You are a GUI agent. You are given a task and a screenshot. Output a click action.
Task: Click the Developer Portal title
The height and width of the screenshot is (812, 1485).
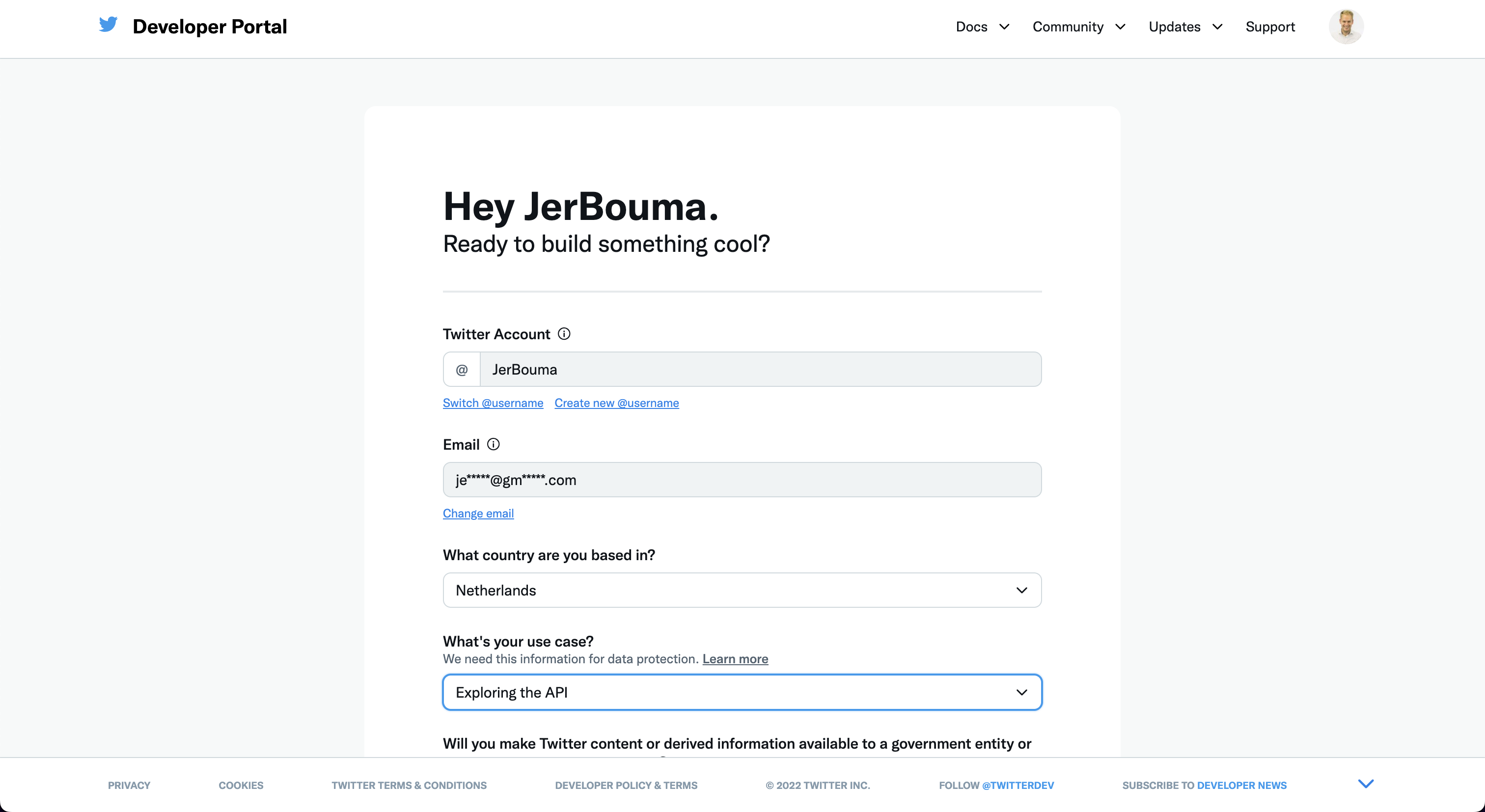(x=209, y=27)
